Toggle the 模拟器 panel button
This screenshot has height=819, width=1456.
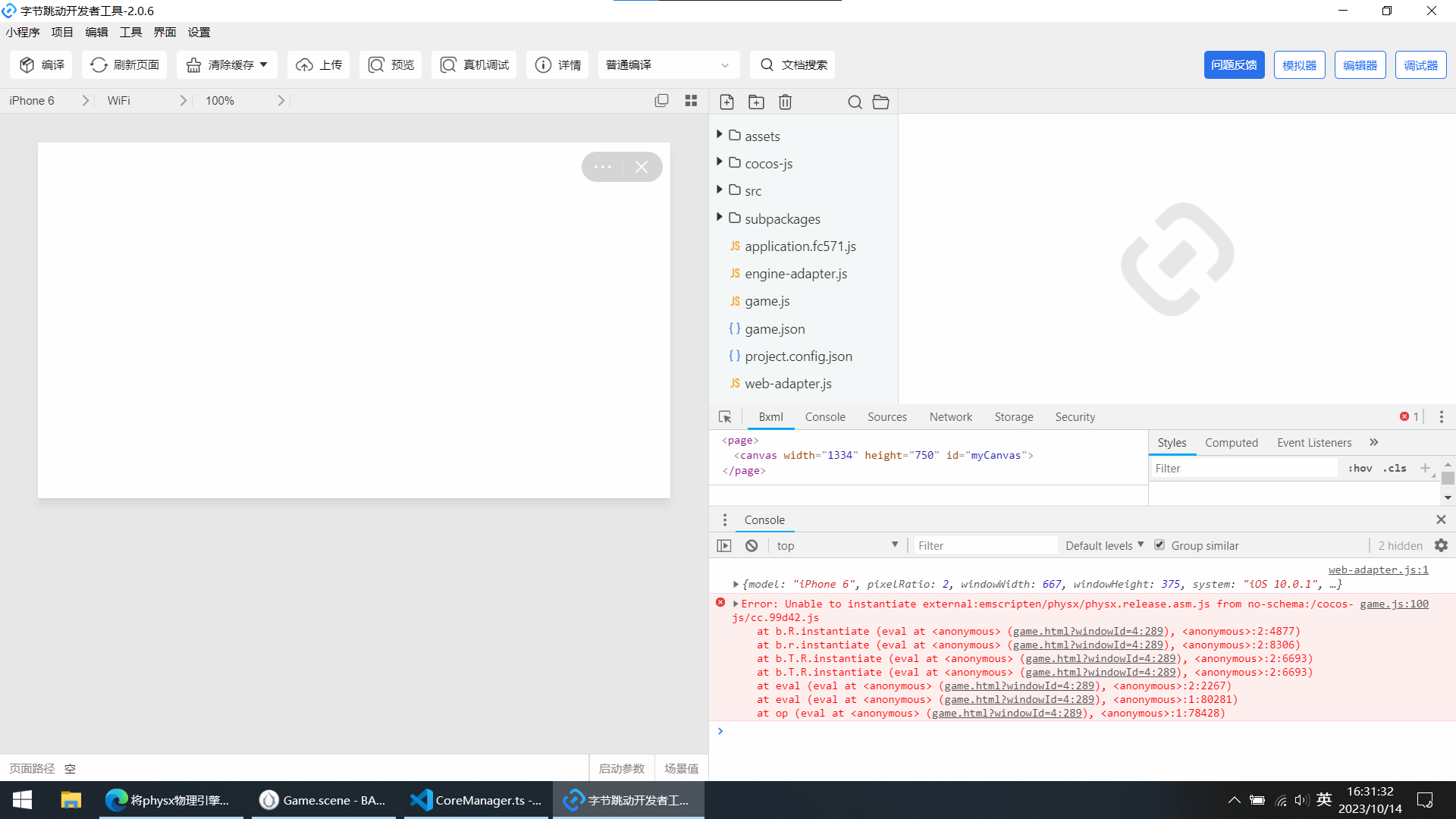point(1299,65)
